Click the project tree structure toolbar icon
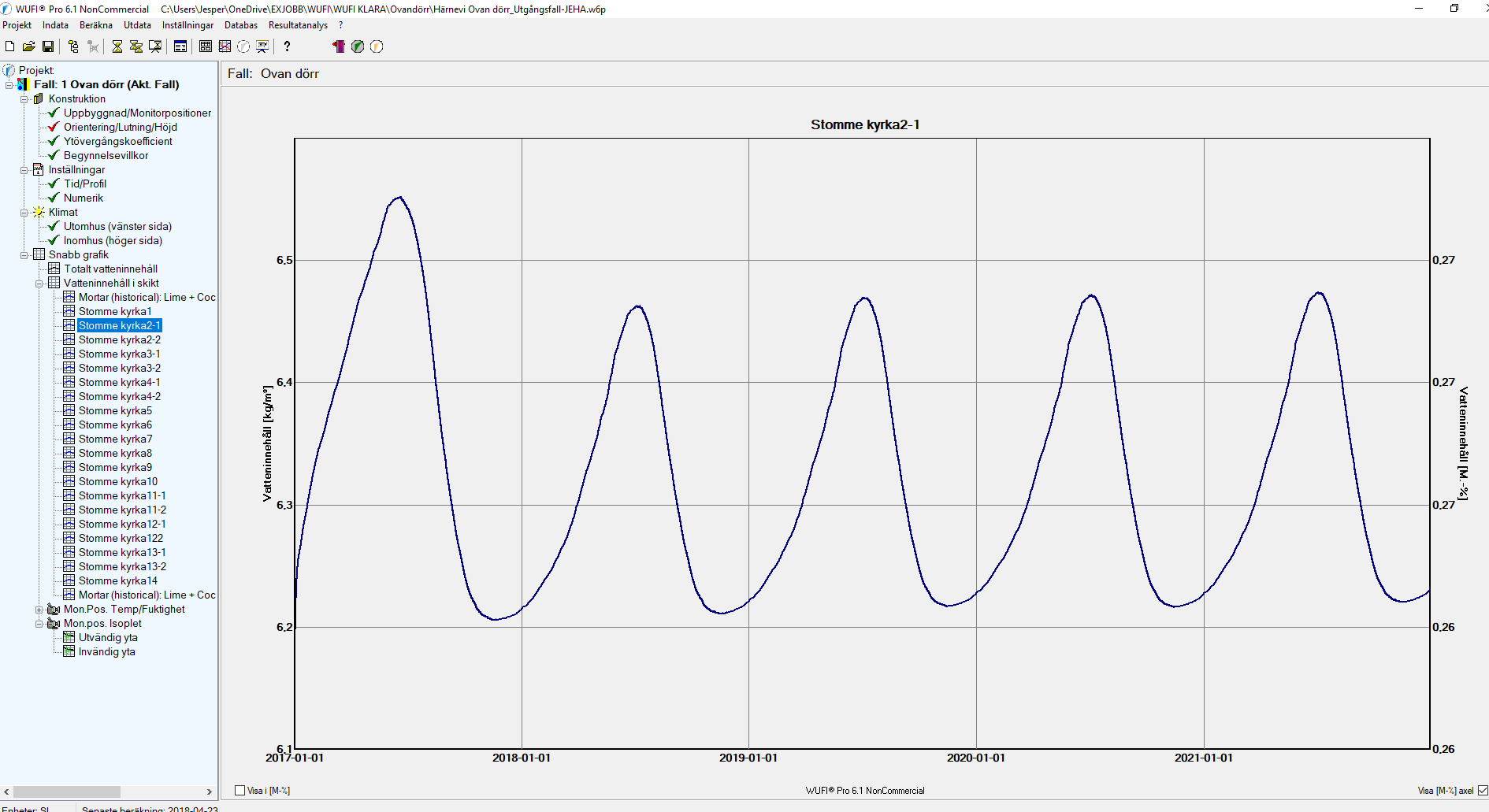The width and height of the screenshot is (1489, 812). coord(73,46)
